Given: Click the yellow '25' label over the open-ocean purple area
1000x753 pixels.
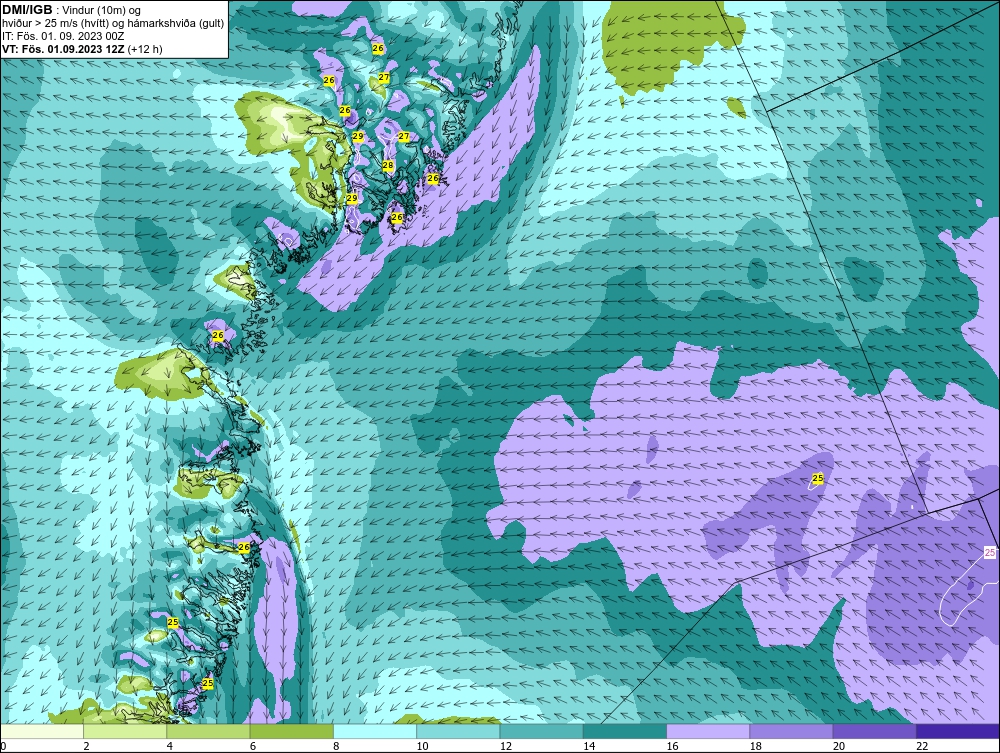Looking at the screenshot, I should coord(818,478).
